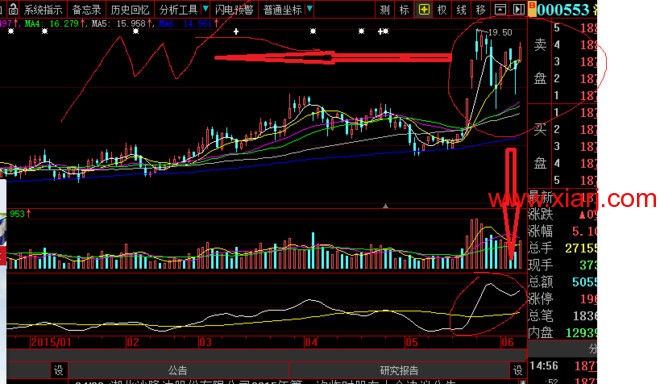Expand 普通坐标 dropdown arrow

309,8
